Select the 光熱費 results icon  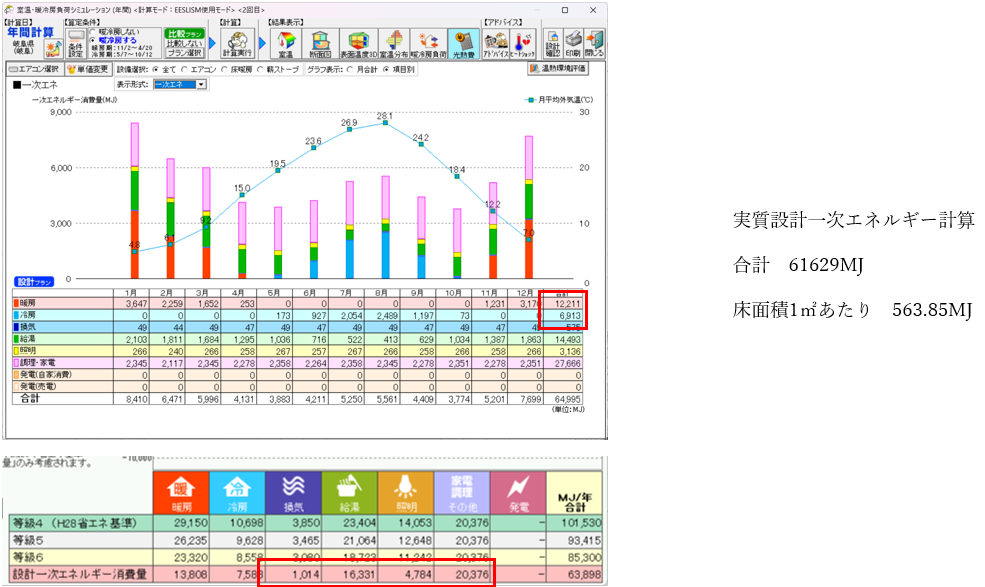(x=462, y=43)
